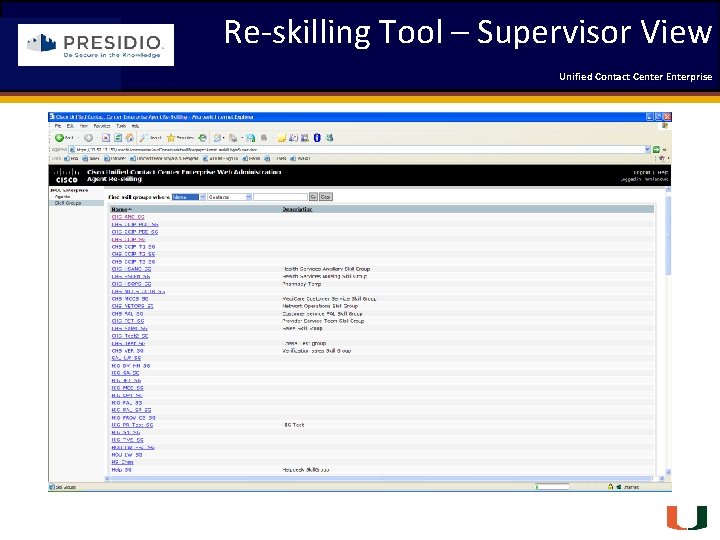This screenshot has width=720, height=540.
Task: Click the Presidio logo on the slide
Action: point(96,45)
